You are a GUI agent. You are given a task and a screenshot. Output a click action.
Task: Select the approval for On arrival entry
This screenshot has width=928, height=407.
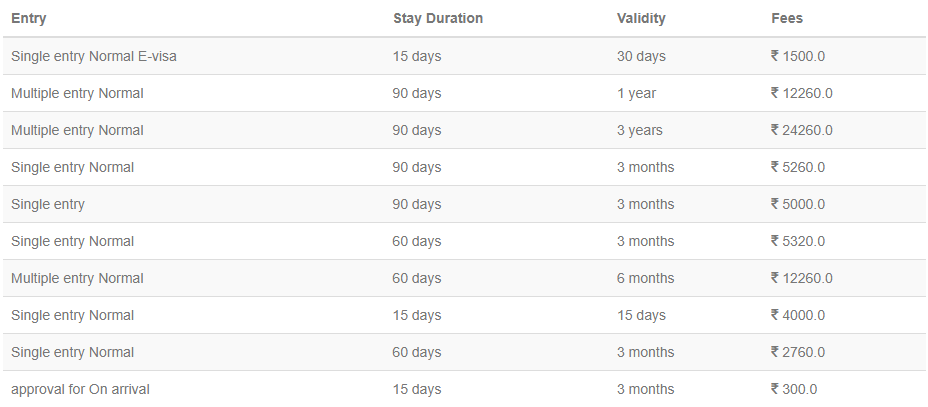pyautogui.click(x=80, y=389)
